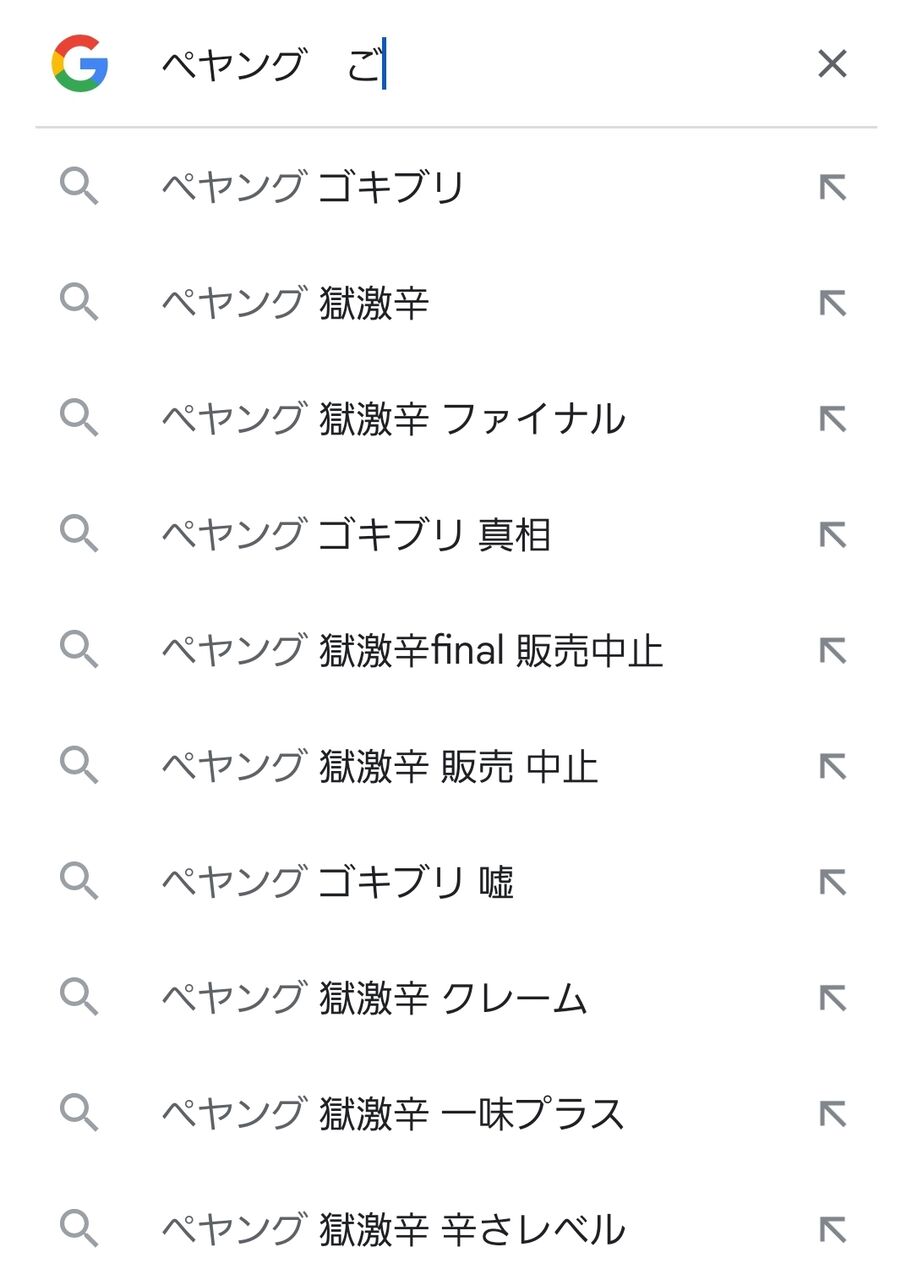This screenshot has height=1280, width=912.
Task: Tap the suggestion 獄激辛 一味プラス
Action: [x=393, y=1115]
